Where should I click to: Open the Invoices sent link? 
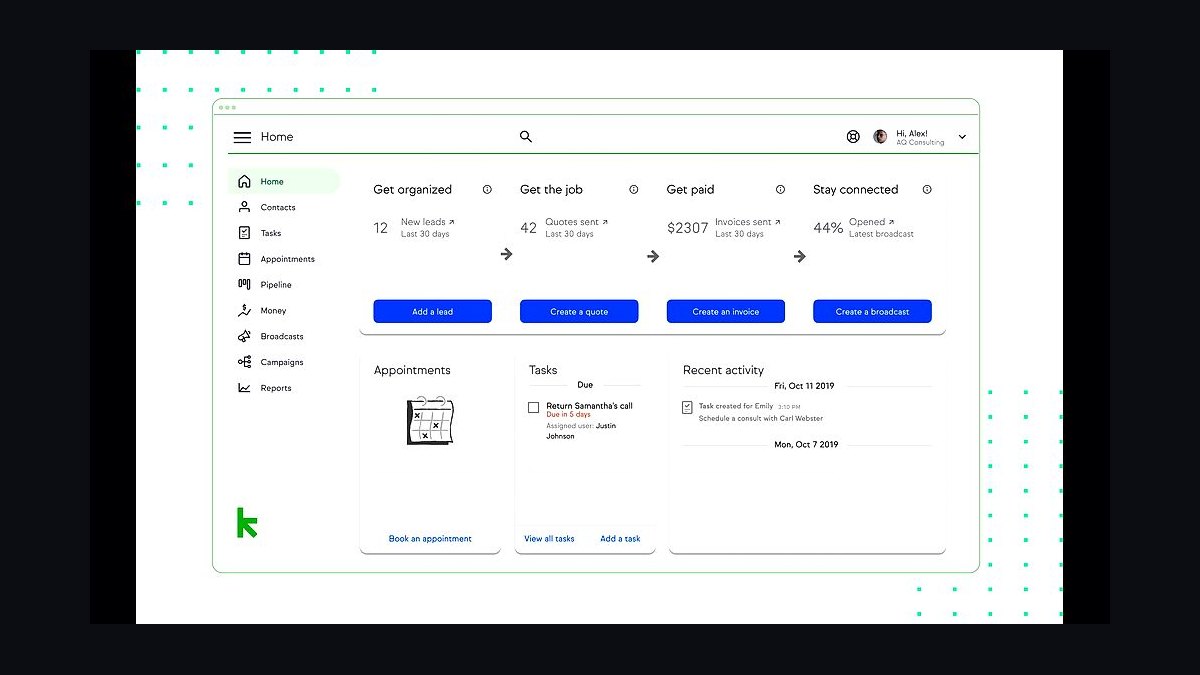(748, 222)
